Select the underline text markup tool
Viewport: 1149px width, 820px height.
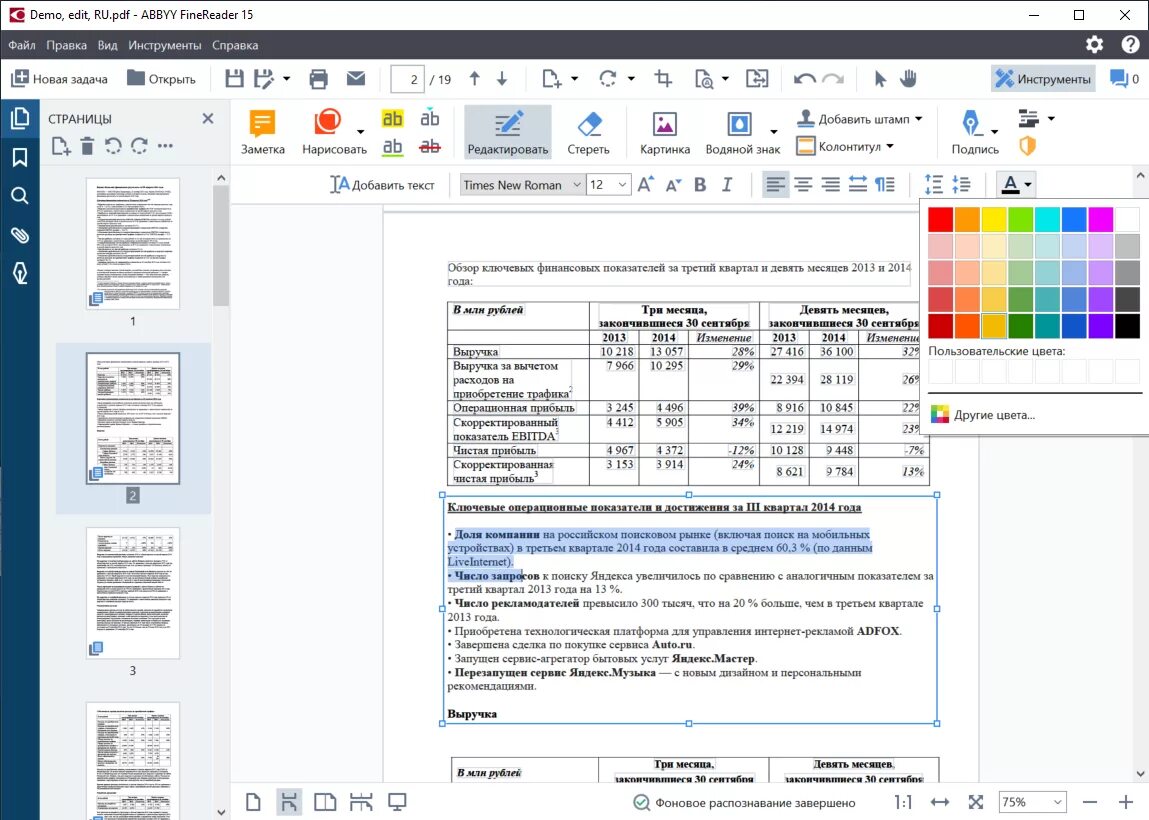pos(393,147)
